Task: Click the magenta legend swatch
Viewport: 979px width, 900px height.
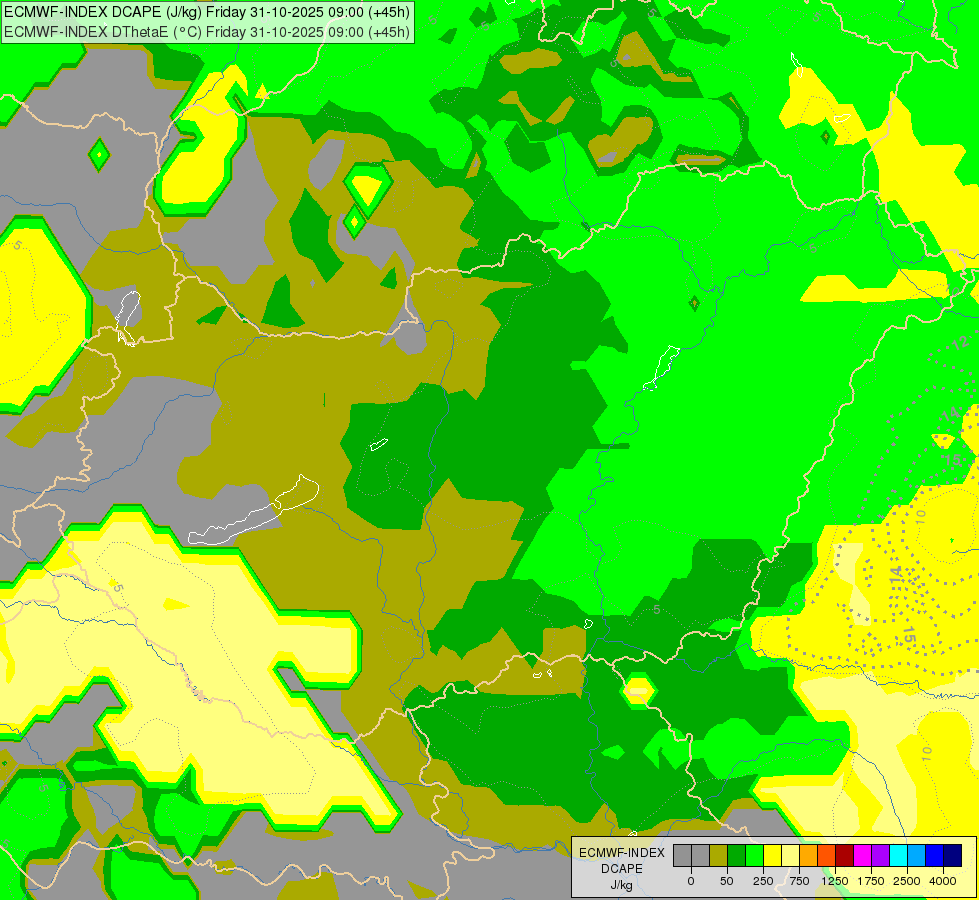Action: (862, 855)
